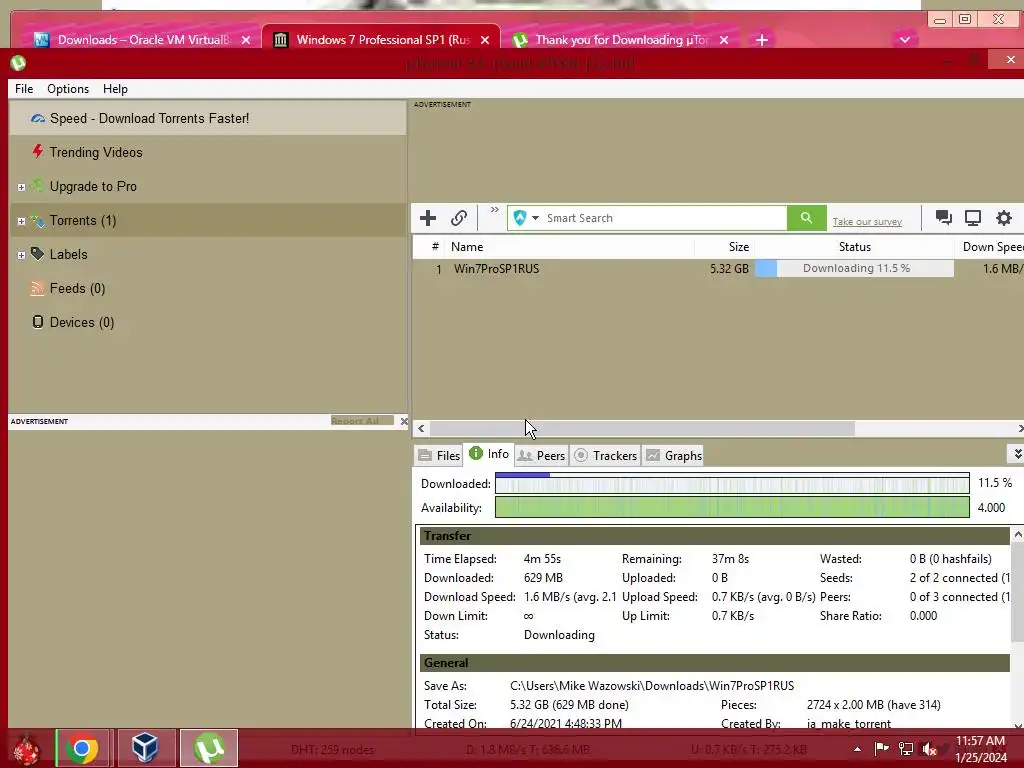1024x768 pixels.
Task: Open the Options menu
Action: click(x=68, y=89)
